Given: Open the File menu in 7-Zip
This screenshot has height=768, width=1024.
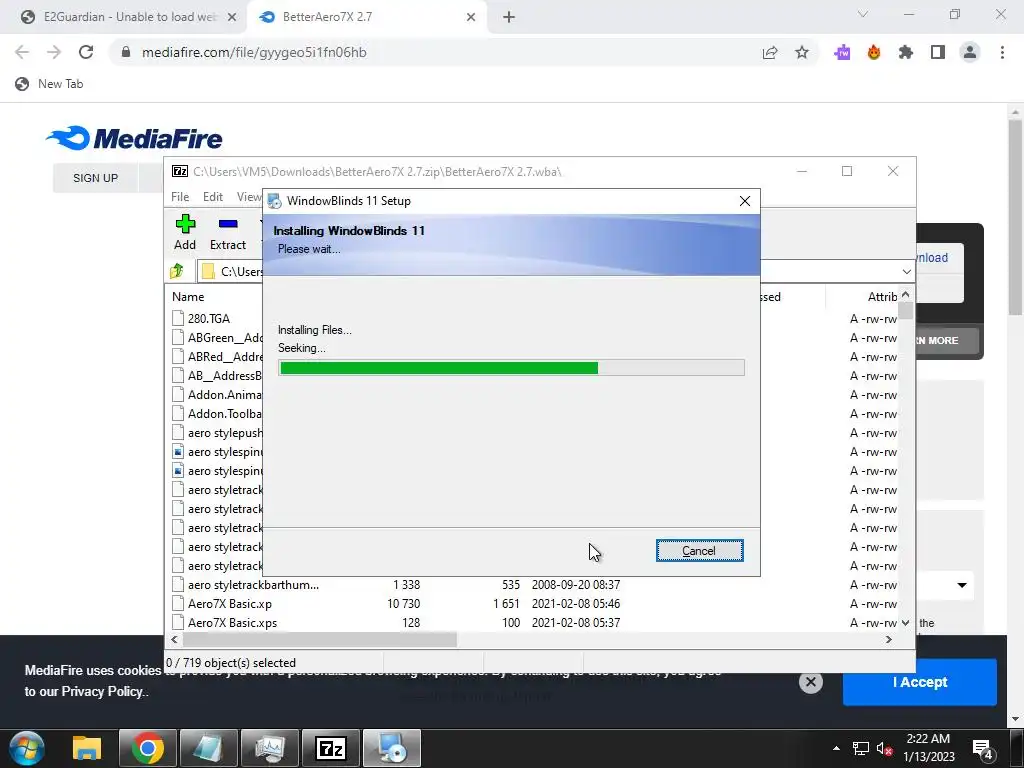Looking at the screenshot, I should pos(180,197).
